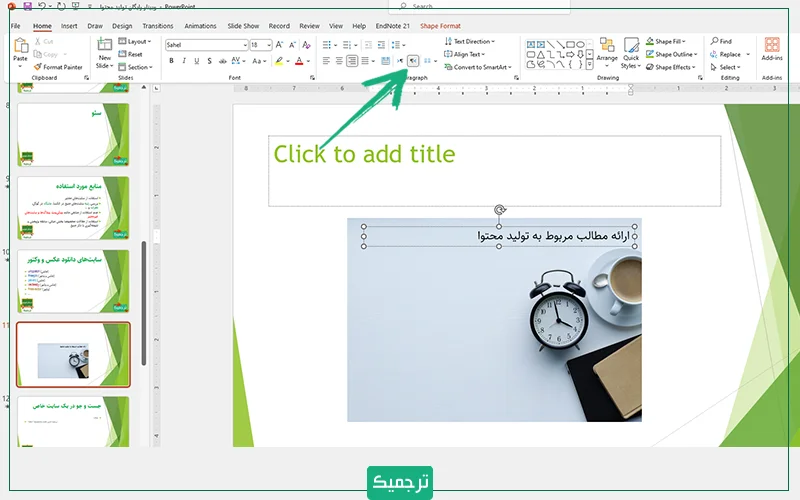Viewport: 800px width, 500px height.
Task: Toggle Align Left paragraph
Action: tap(327, 61)
